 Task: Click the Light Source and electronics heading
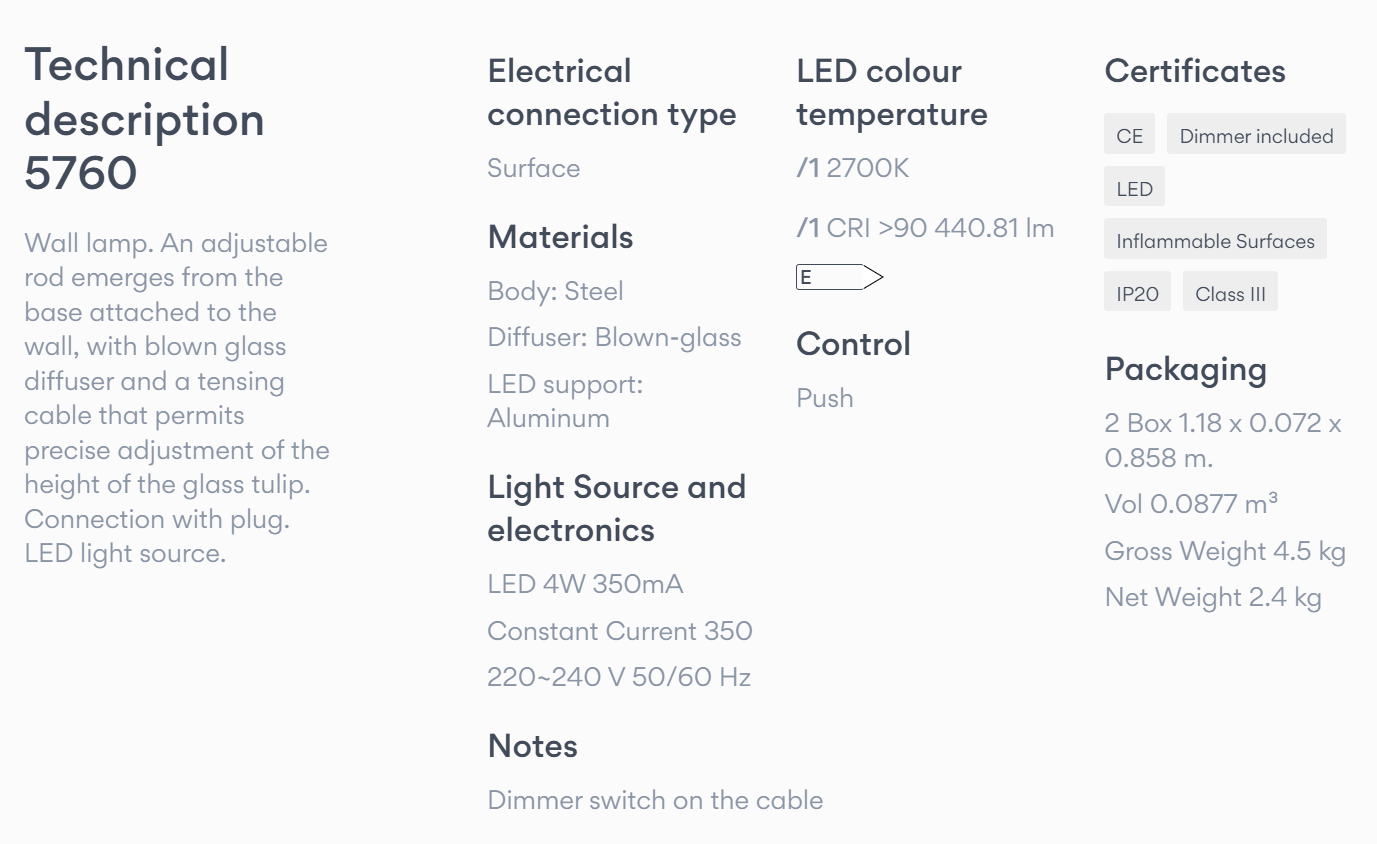[x=617, y=508]
